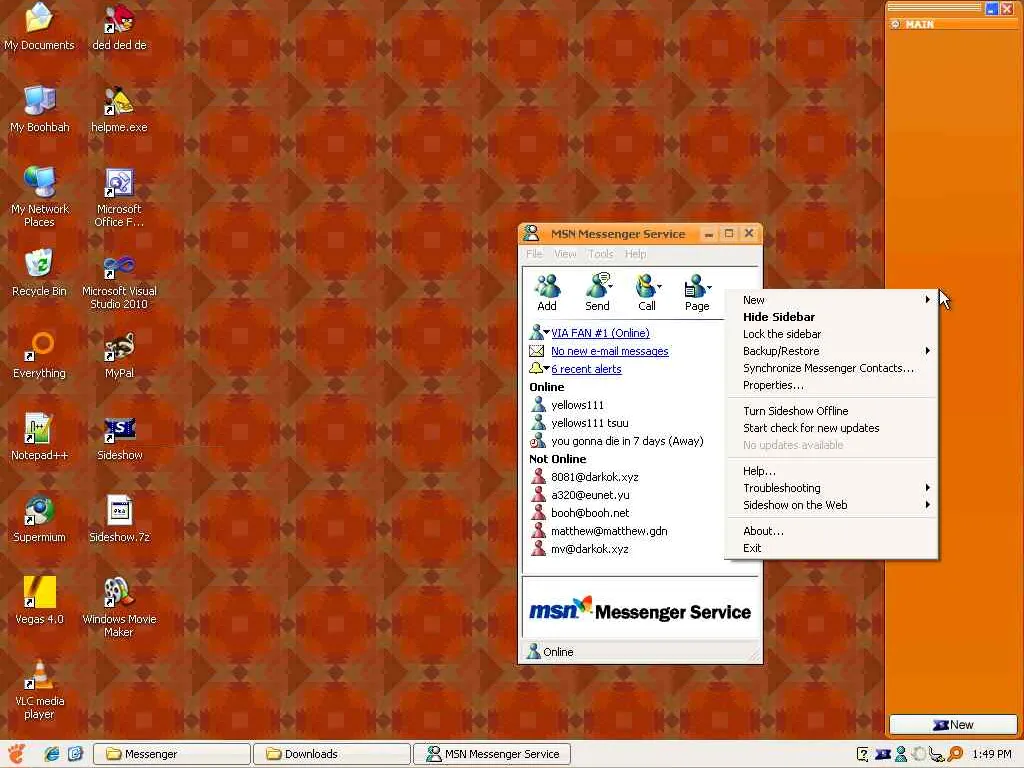Screen dimensions: 1024x768
Task: Choose About... from the context menu
Action: tap(831, 531)
